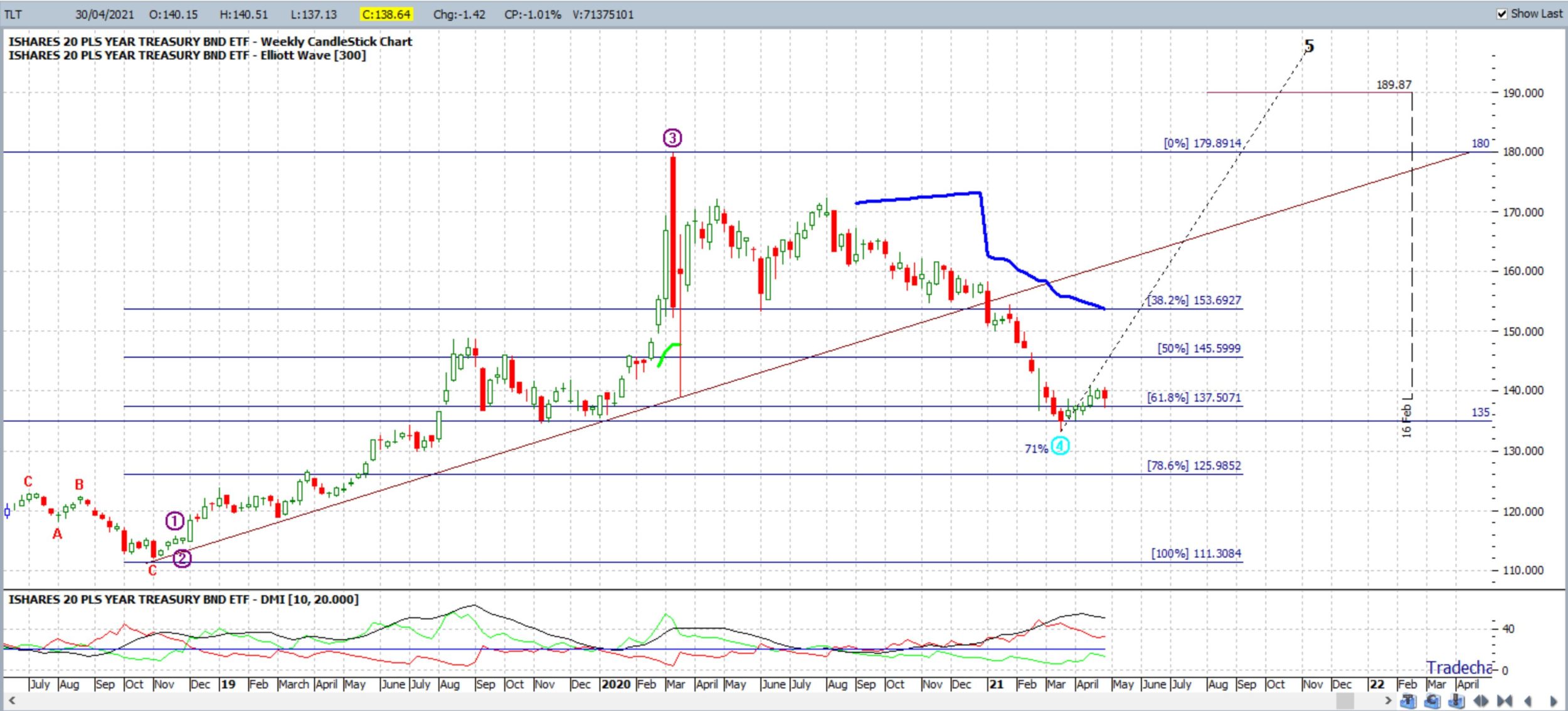1568x711 pixels.
Task: Click the 22 year marker on the time axis
Action: point(1377,684)
